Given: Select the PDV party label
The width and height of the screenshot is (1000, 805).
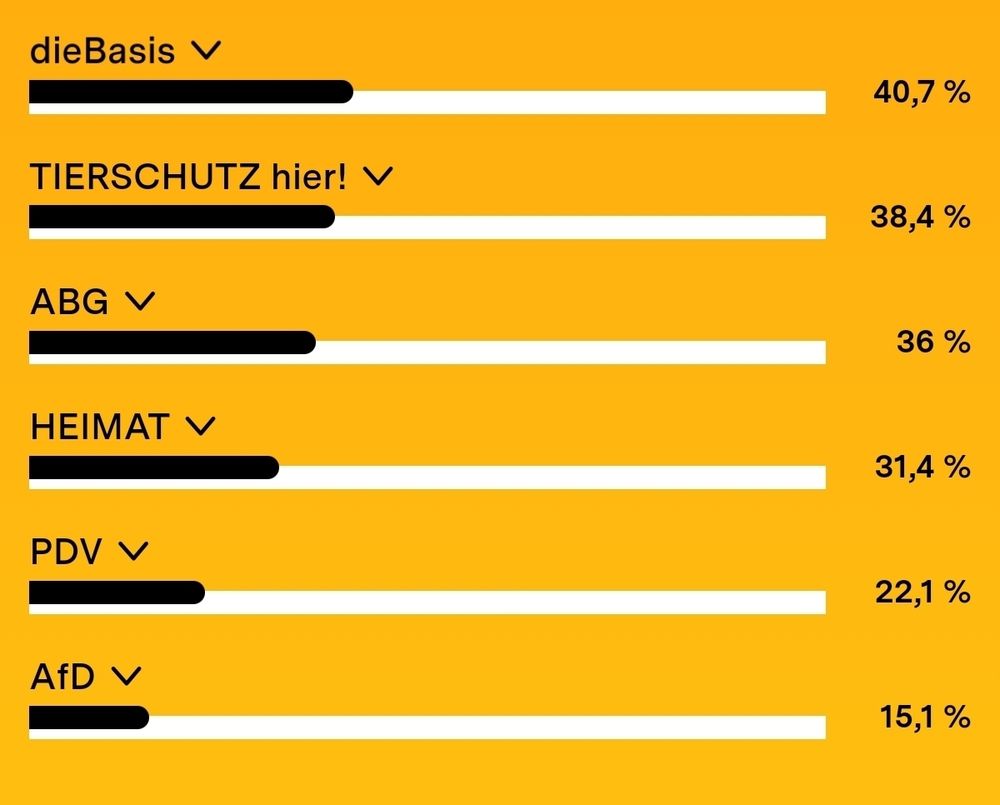Looking at the screenshot, I should coord(65,551).
